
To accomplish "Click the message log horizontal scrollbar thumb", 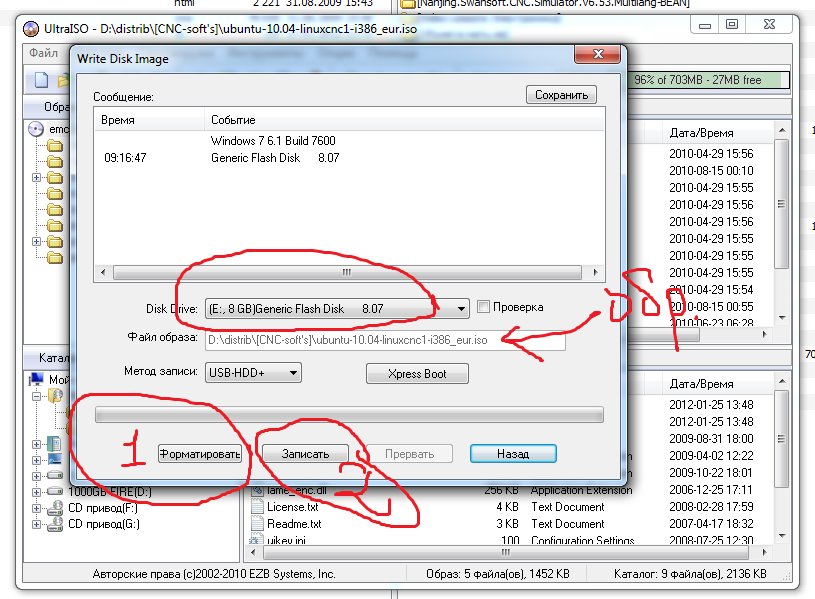I will [347, 272].
